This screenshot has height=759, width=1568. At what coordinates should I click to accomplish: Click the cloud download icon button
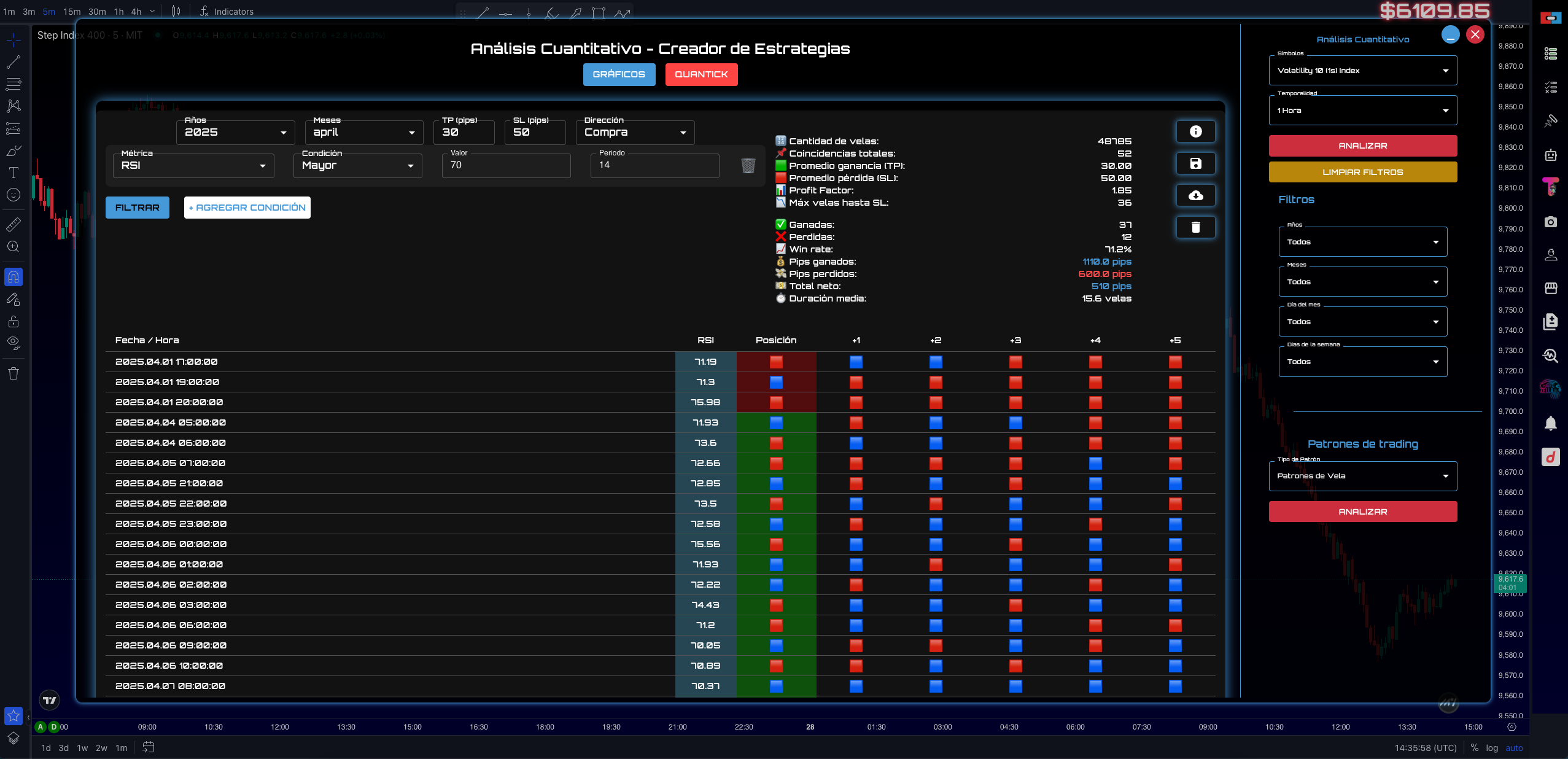tap(1195, 195)
